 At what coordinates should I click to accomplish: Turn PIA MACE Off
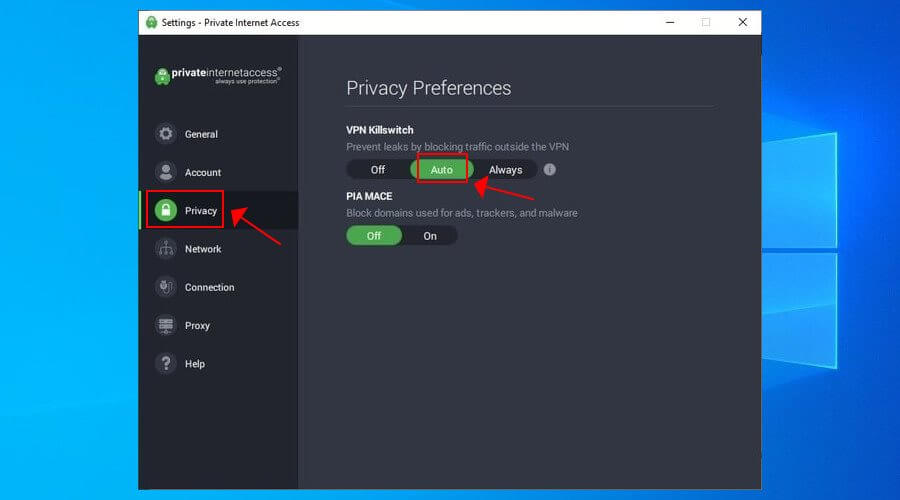tap(374, 236)
